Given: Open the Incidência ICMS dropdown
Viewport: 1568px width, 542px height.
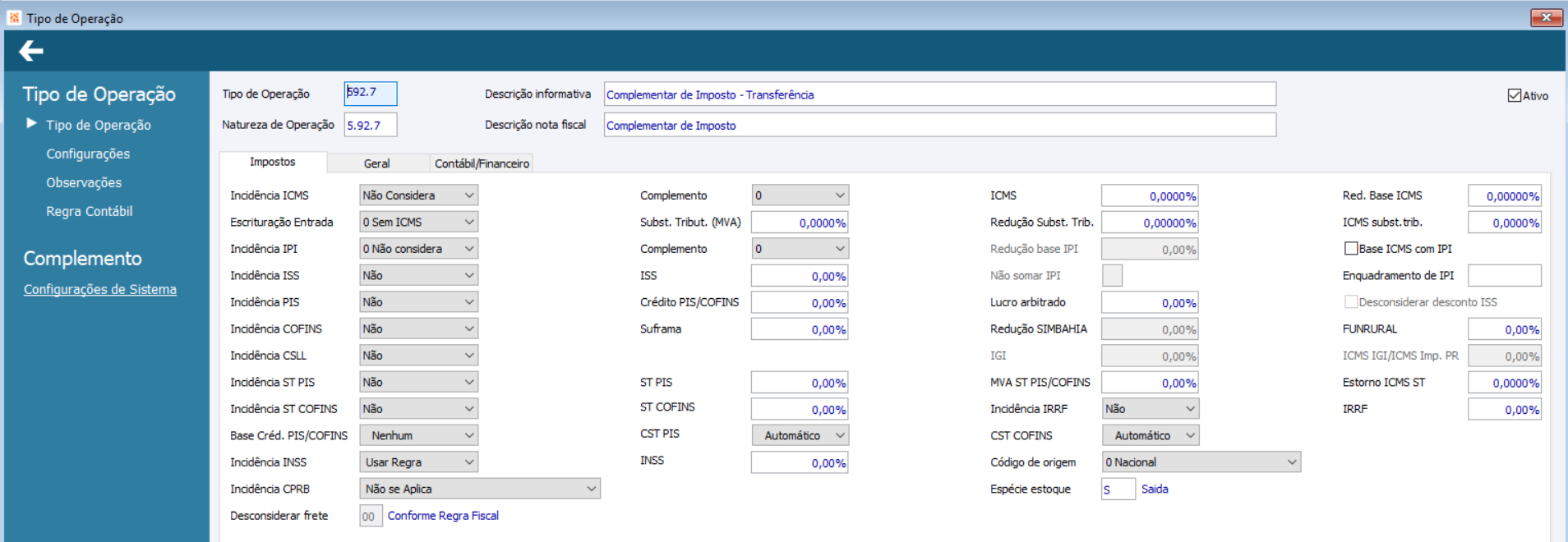Looking at the screenshot, I should pyautogui.click(x=419, y=195).
